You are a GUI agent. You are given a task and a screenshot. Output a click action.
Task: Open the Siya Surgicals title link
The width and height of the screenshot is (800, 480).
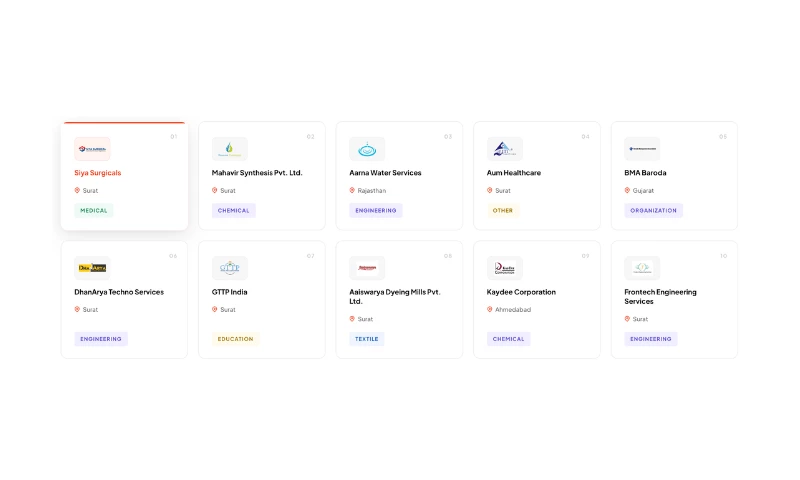98,173
